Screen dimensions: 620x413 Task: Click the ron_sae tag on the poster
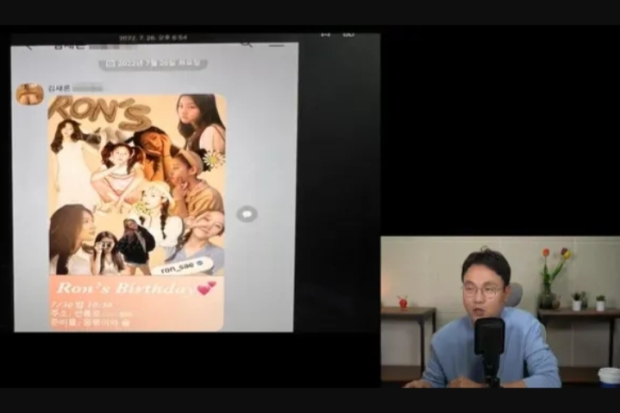[185, 264]
